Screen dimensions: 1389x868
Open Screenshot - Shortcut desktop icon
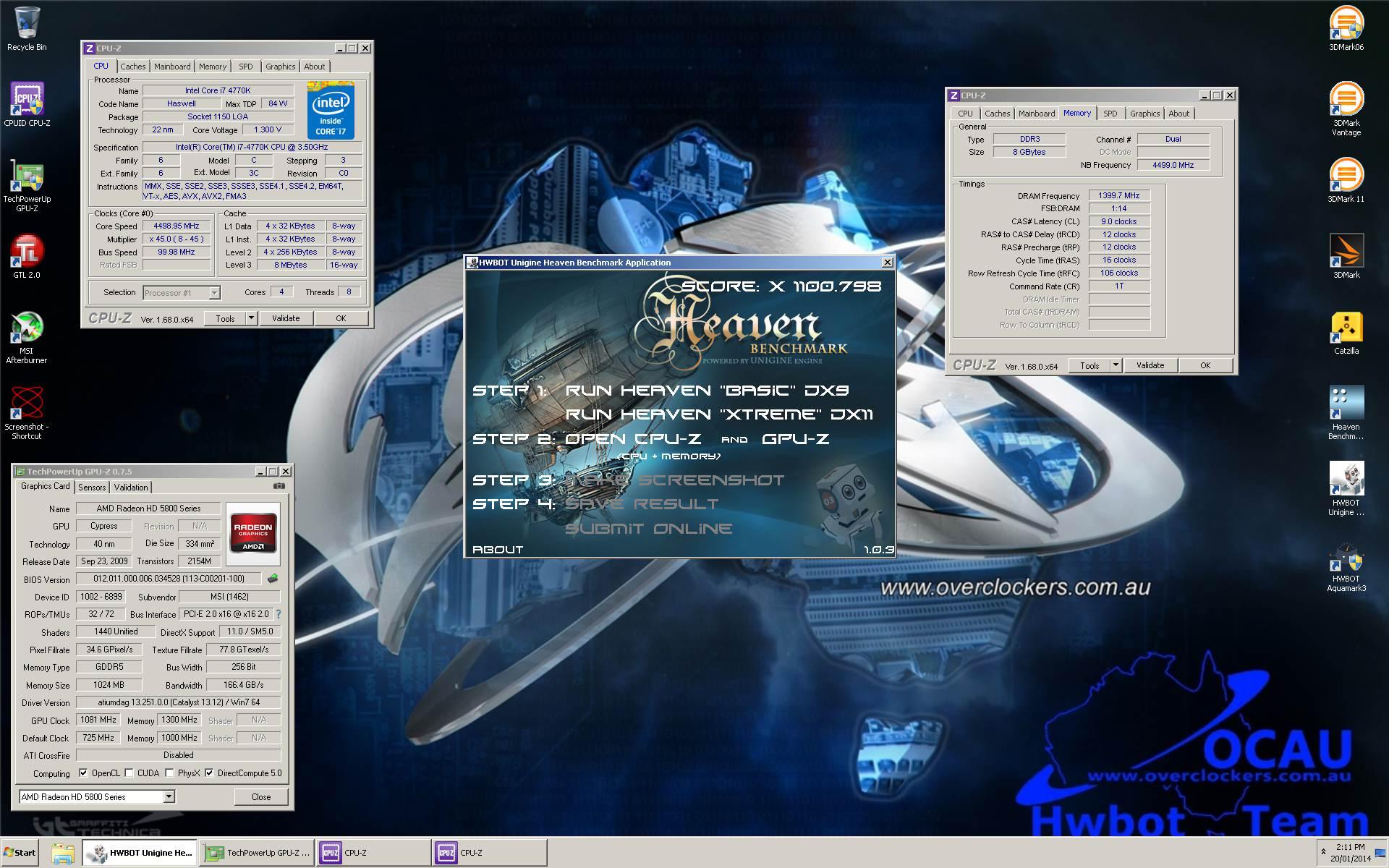click(x=27, y=413)
